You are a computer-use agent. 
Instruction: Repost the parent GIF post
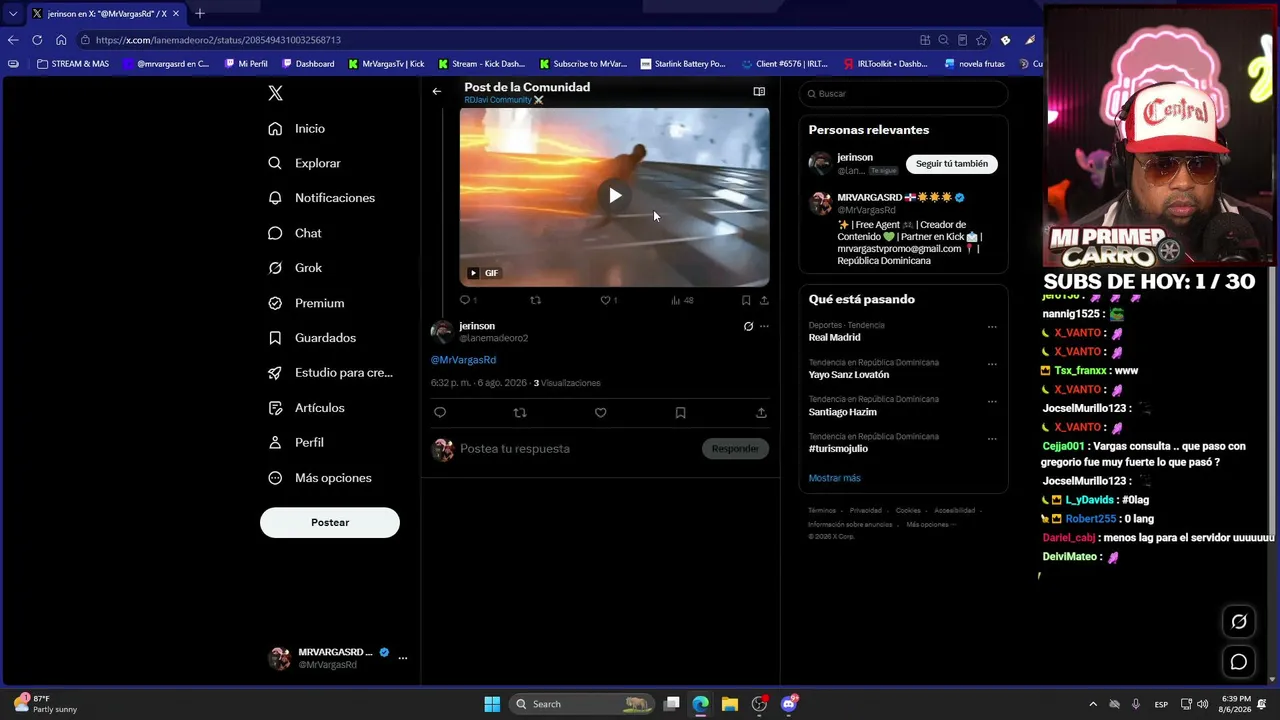535,300
